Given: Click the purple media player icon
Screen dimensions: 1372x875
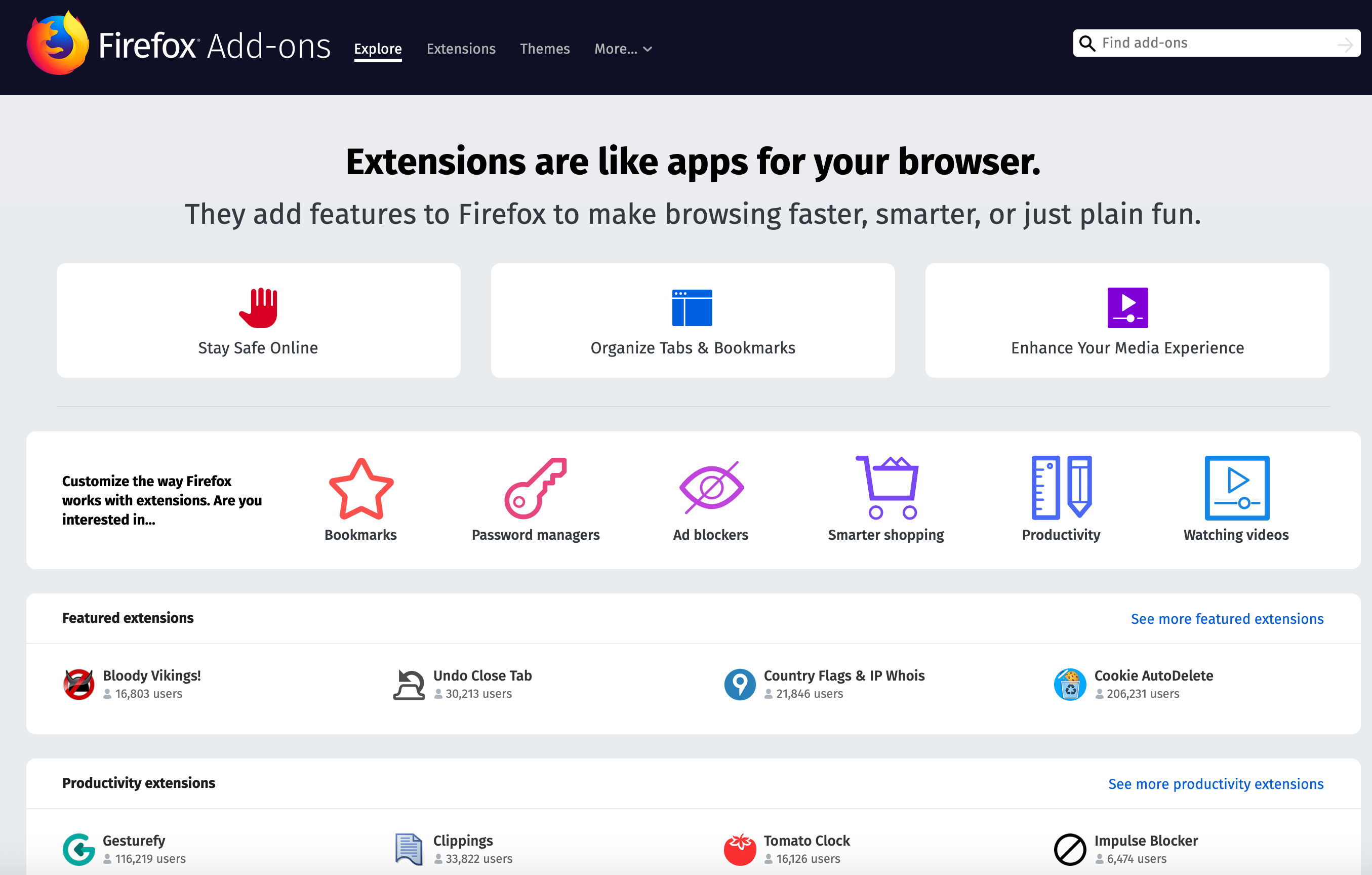Looking at the screenshot, I should pyautogui.click(x=1127, y=308).
